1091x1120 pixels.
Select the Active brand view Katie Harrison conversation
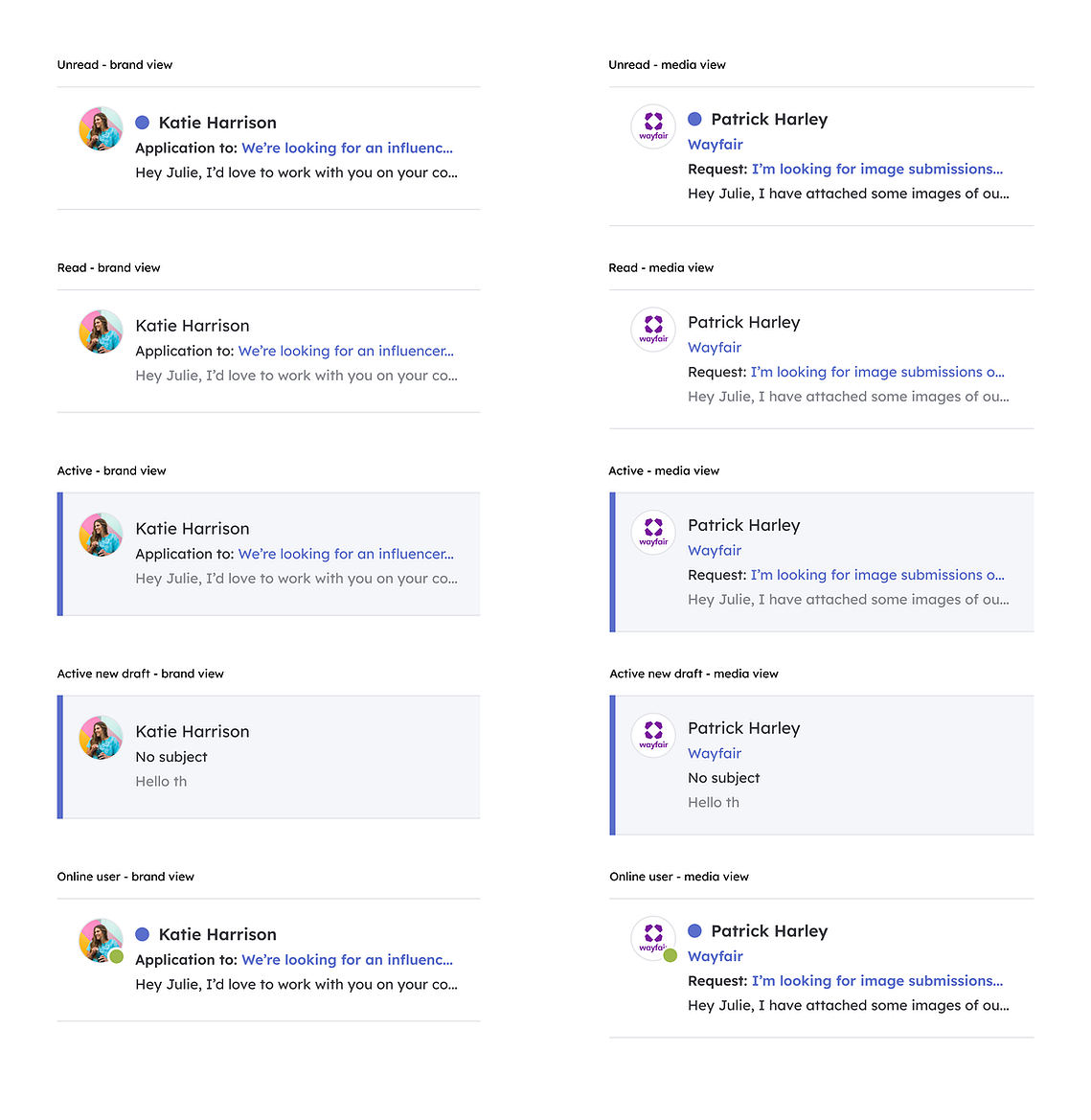point(268,555)
